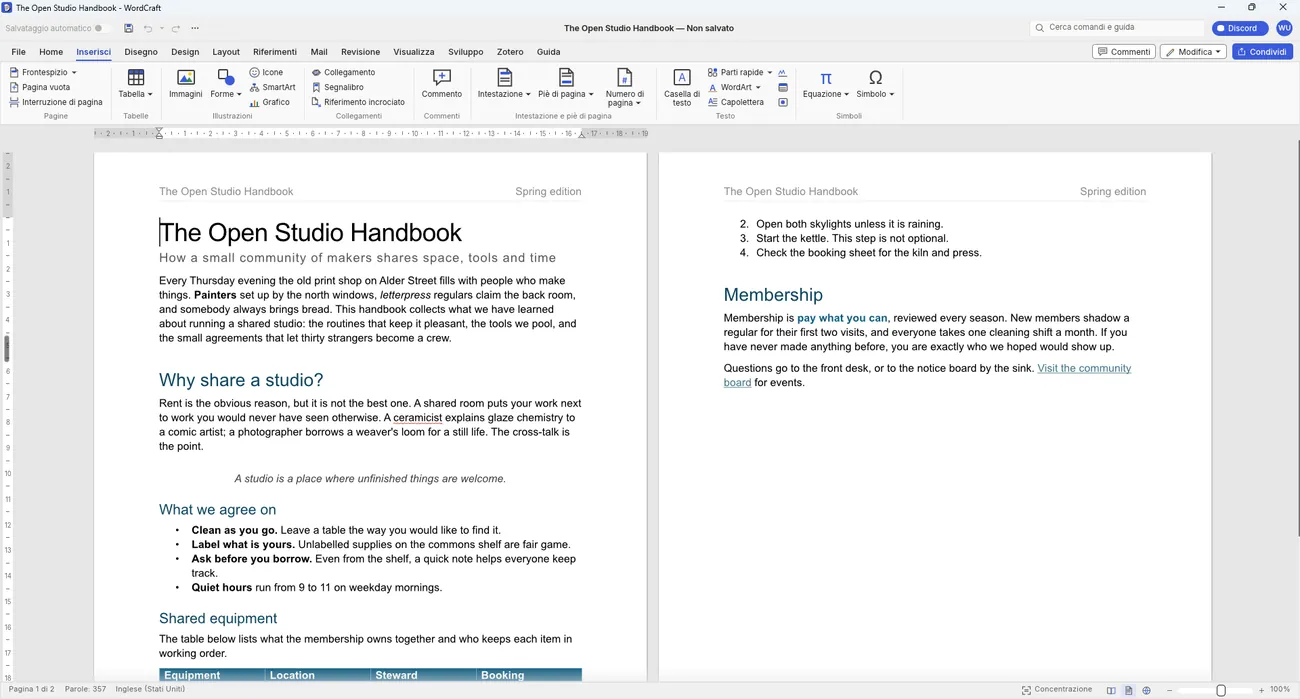Switch to the Disegno tab
The width and height of the screenshot is (1300, 699).
pyautogui.click(x=141, y=52)
